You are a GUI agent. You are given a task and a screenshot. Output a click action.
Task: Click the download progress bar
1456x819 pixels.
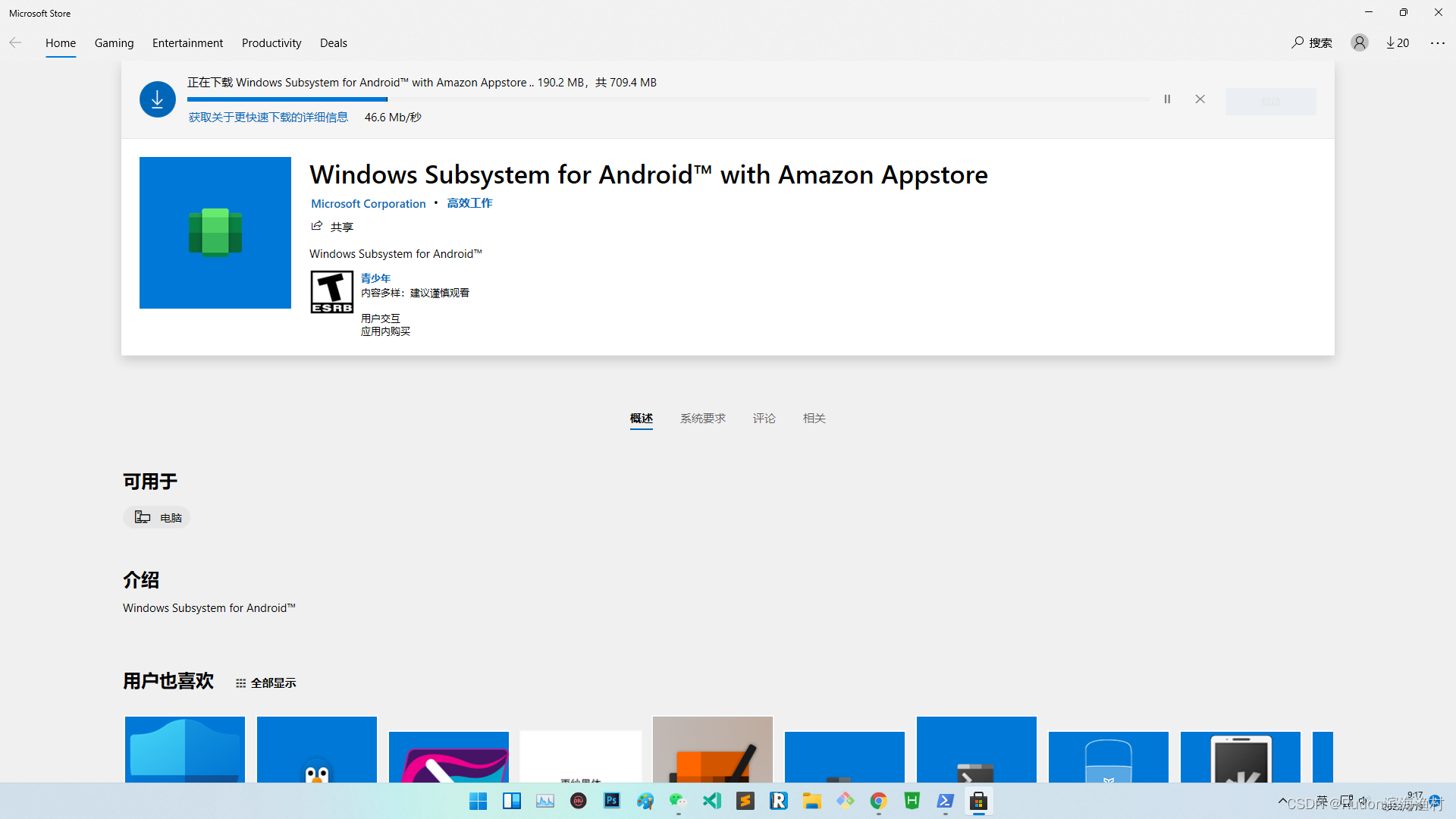pyautogui.click(x=667, y=99)
